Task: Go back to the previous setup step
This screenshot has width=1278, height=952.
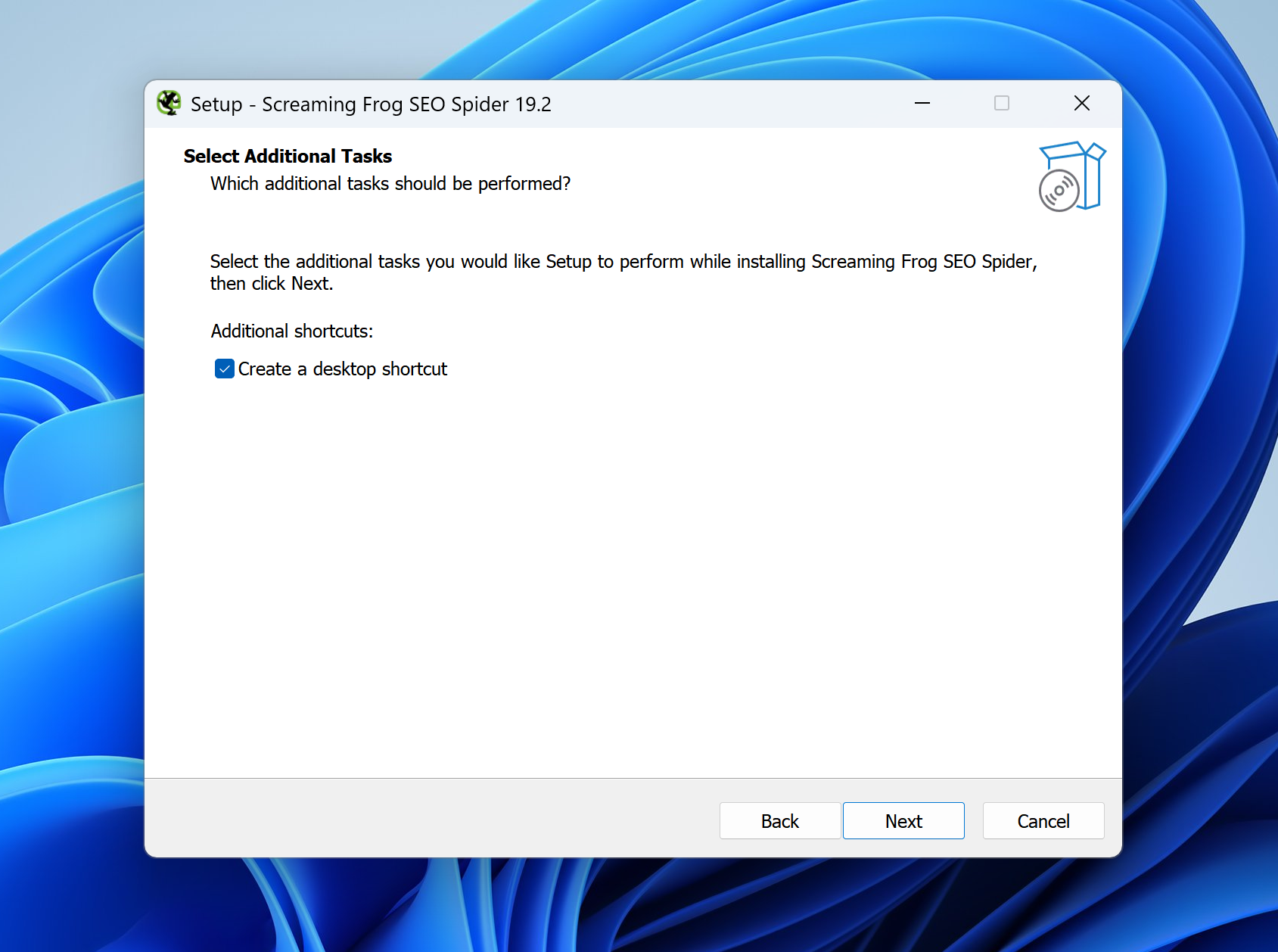Action: coord(779,821)
